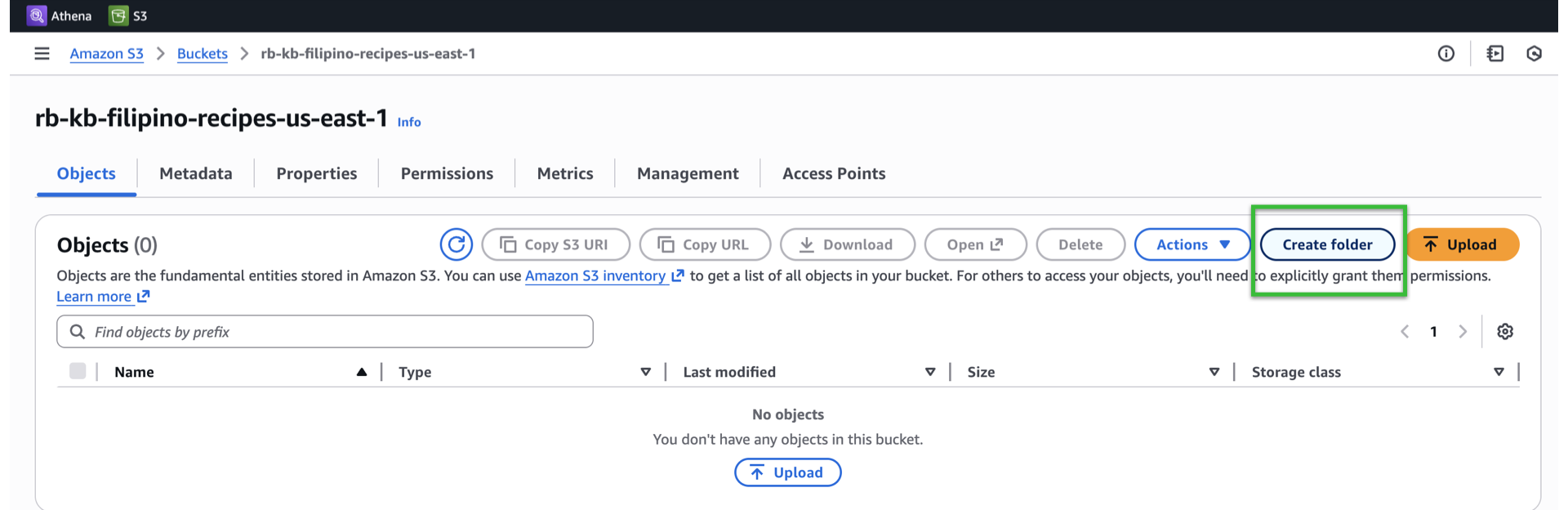Open table preferences gear icon

(1505, 332)
